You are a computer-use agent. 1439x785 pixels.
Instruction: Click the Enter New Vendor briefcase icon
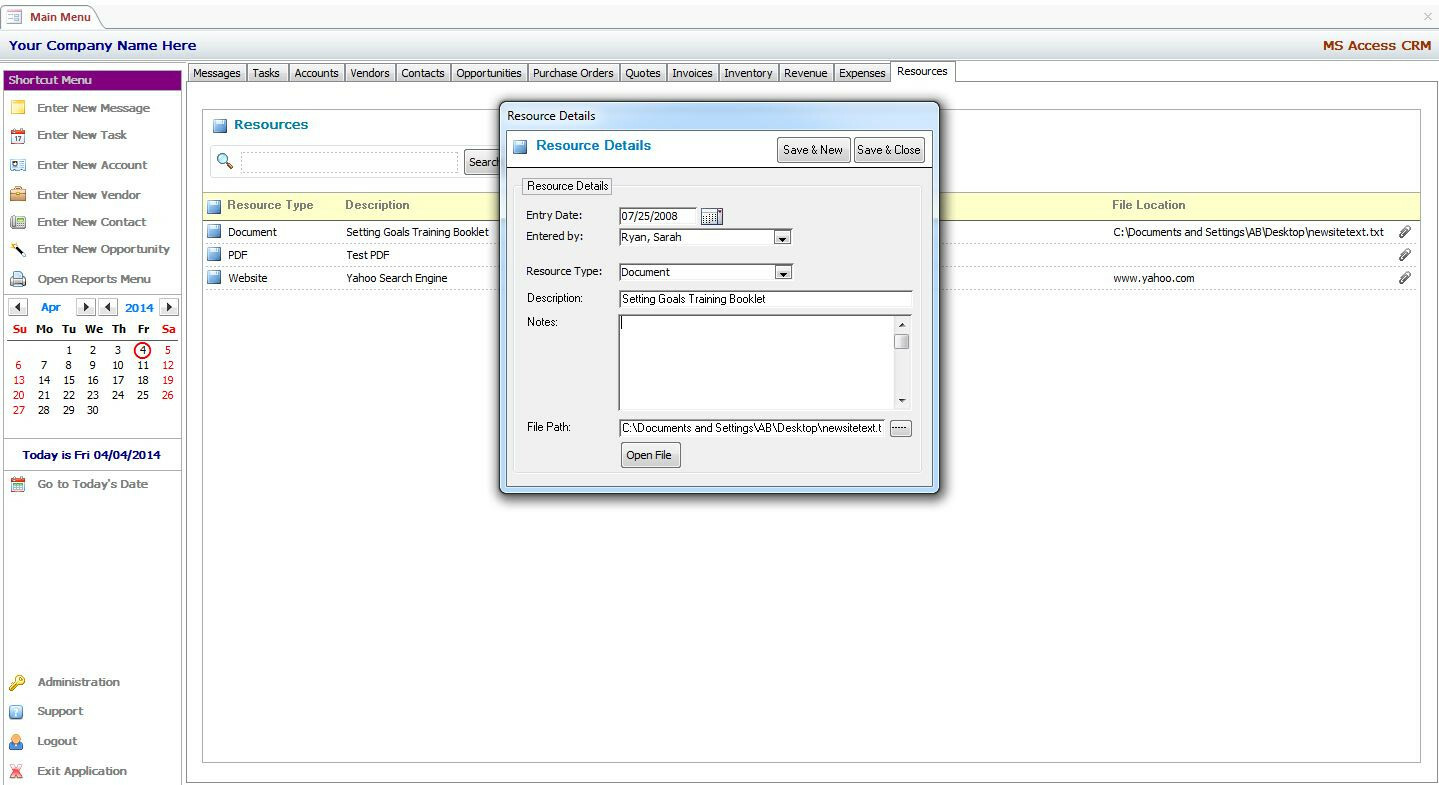click(18, 194)
